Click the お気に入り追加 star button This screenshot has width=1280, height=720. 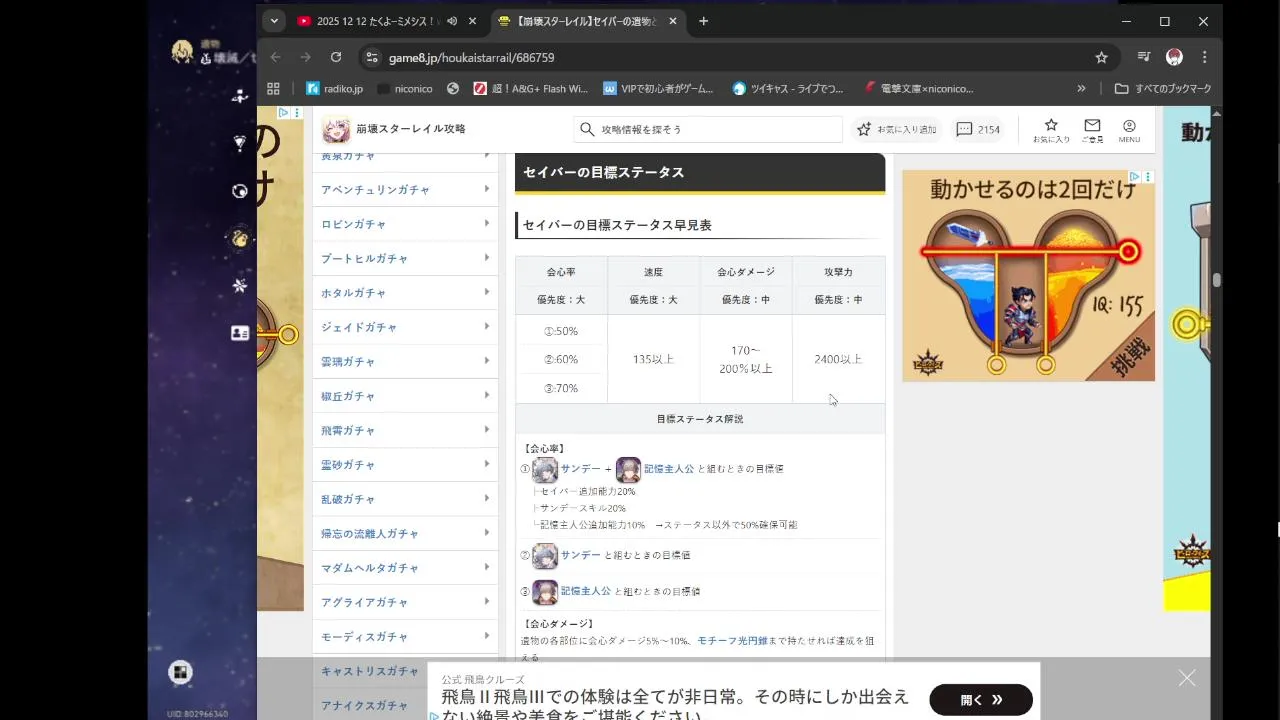coord(897,129)
